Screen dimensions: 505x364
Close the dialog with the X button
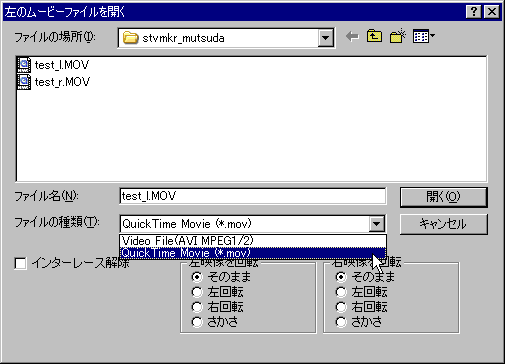click(492, 12)
